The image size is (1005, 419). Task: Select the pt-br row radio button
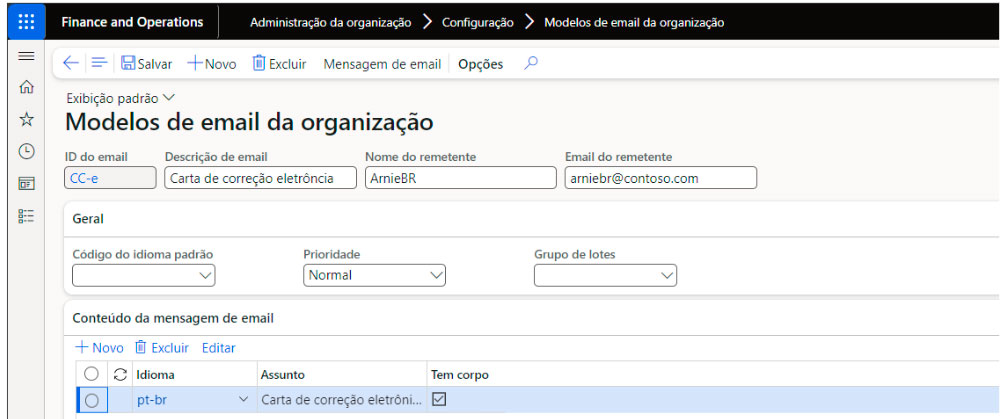[92, 400]
